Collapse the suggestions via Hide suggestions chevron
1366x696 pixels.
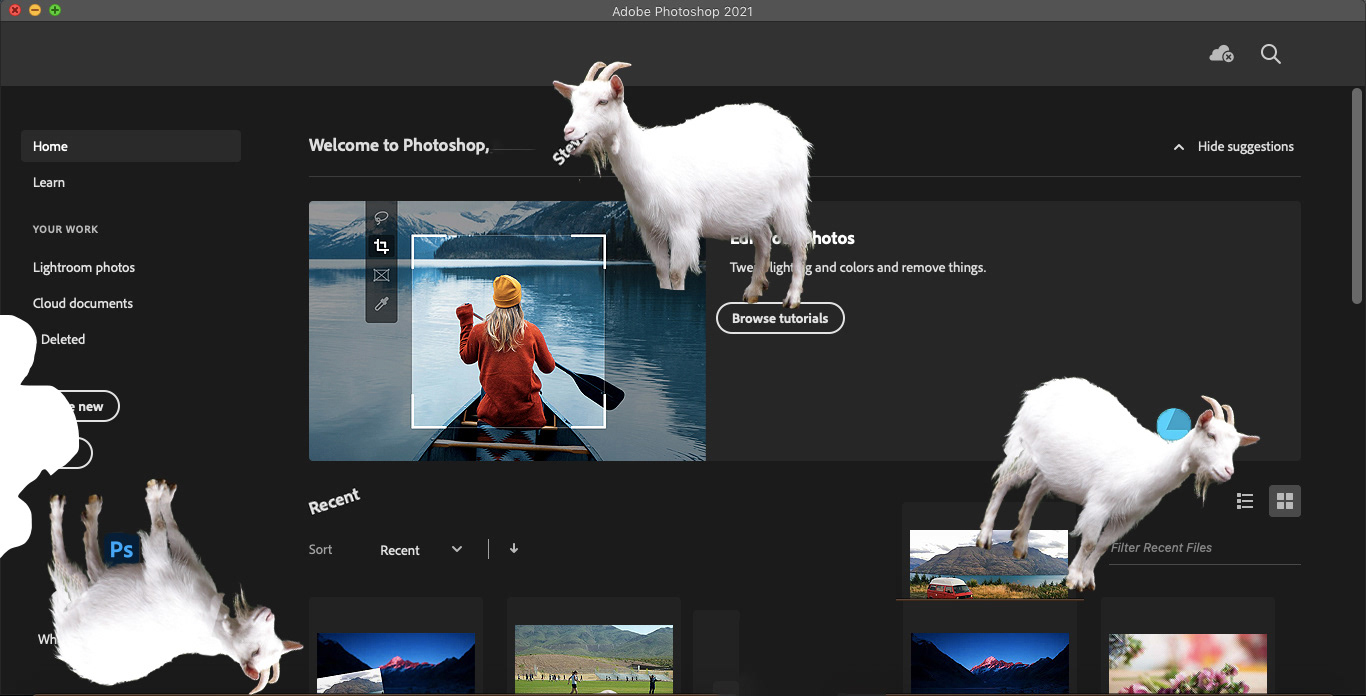(1179, 147)
